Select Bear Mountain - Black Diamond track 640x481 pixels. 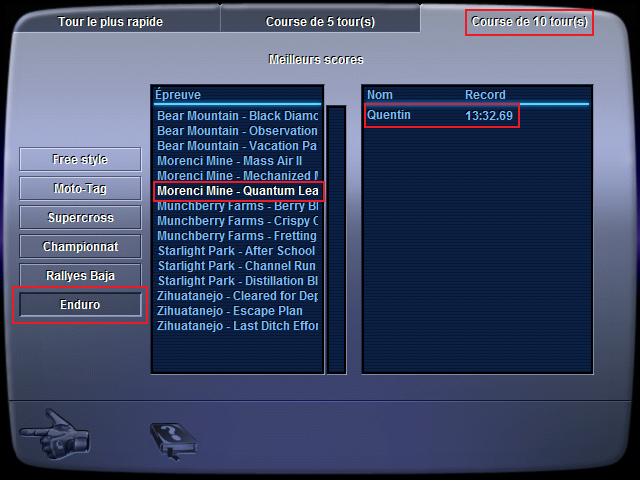click(x=237, y=116)
